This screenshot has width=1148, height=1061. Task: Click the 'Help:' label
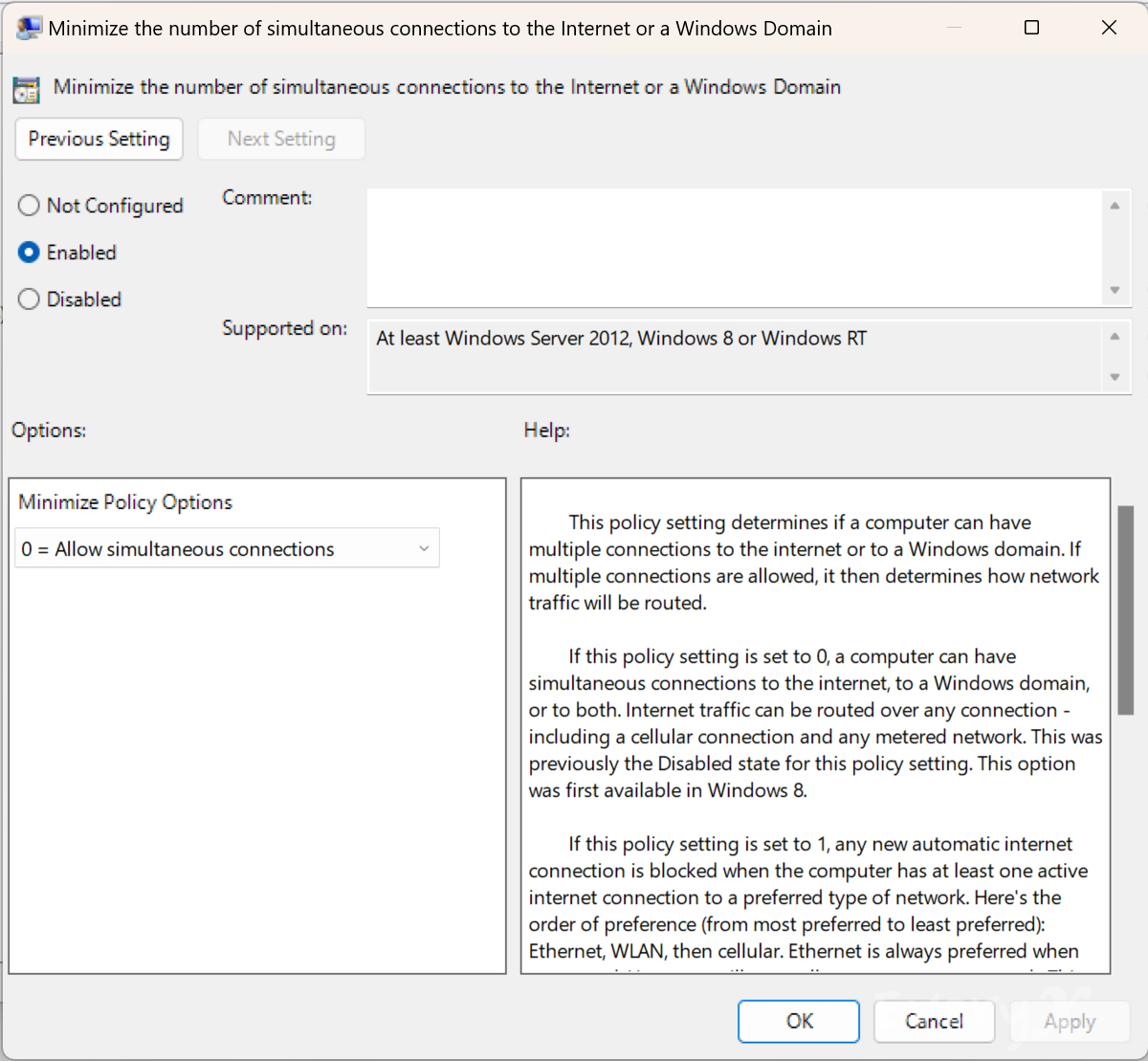point(547,431)
